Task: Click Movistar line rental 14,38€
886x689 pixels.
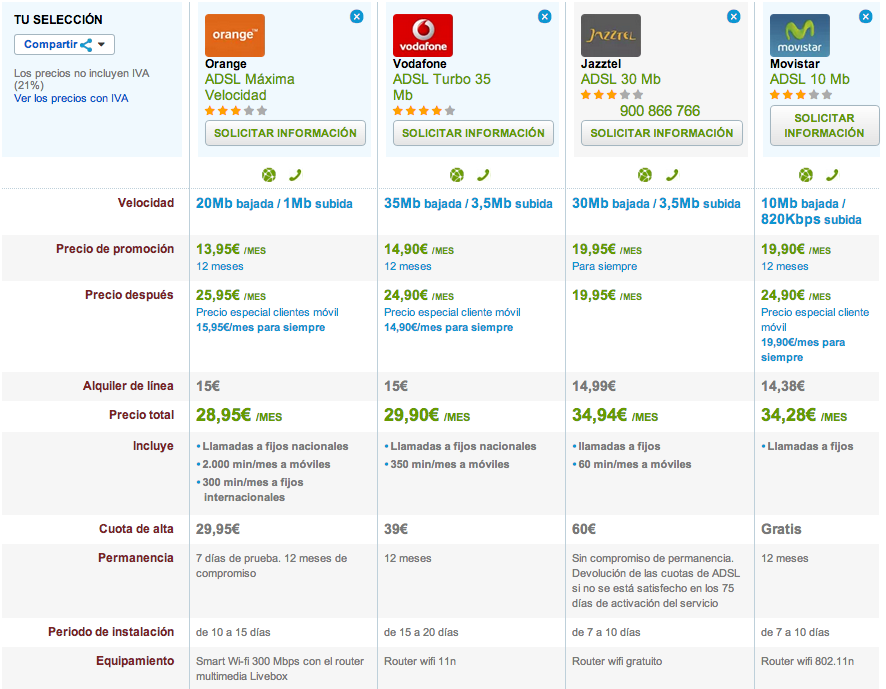Action: point(783,386)
